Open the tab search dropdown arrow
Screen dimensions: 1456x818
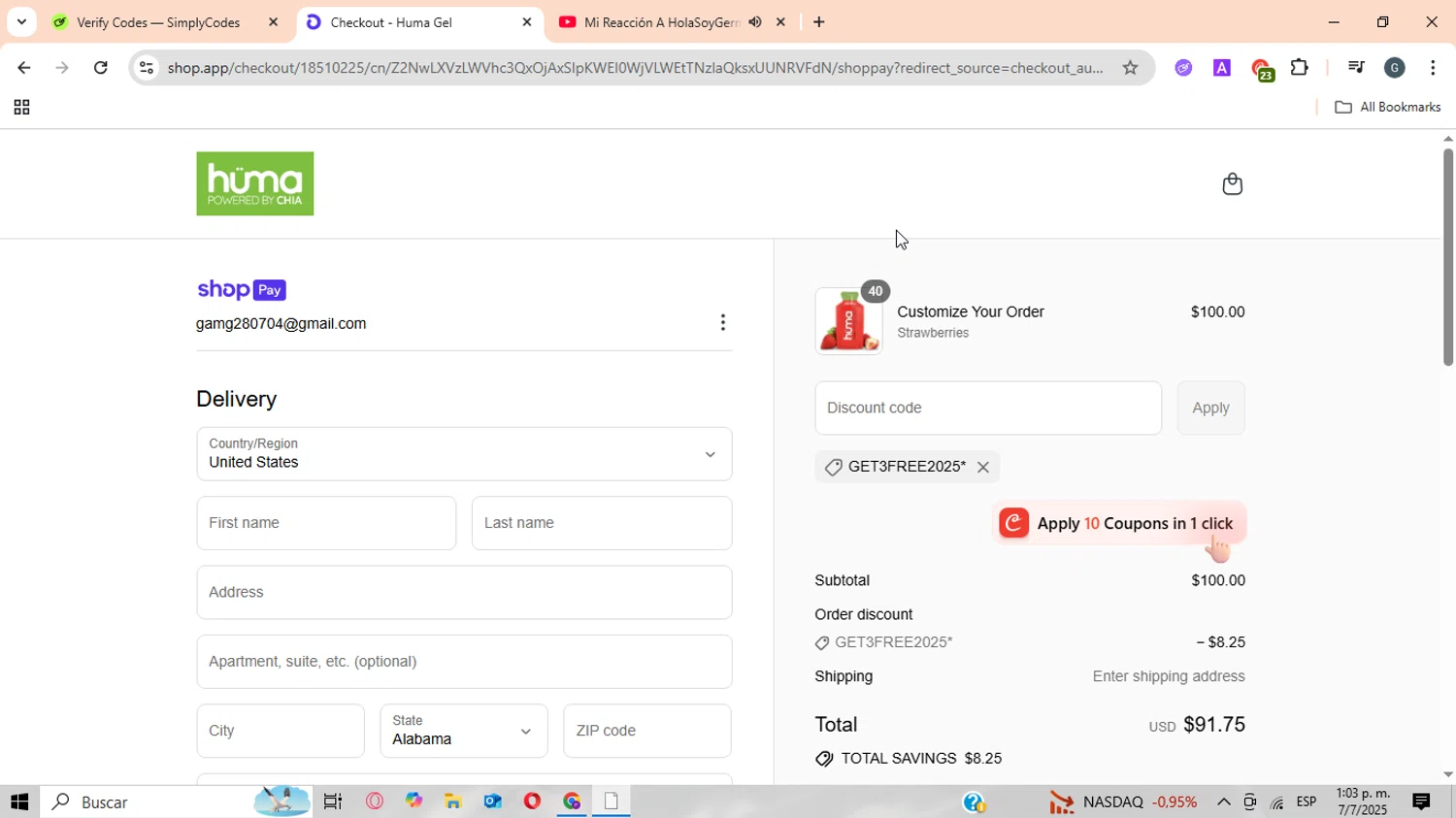point(21,22)
